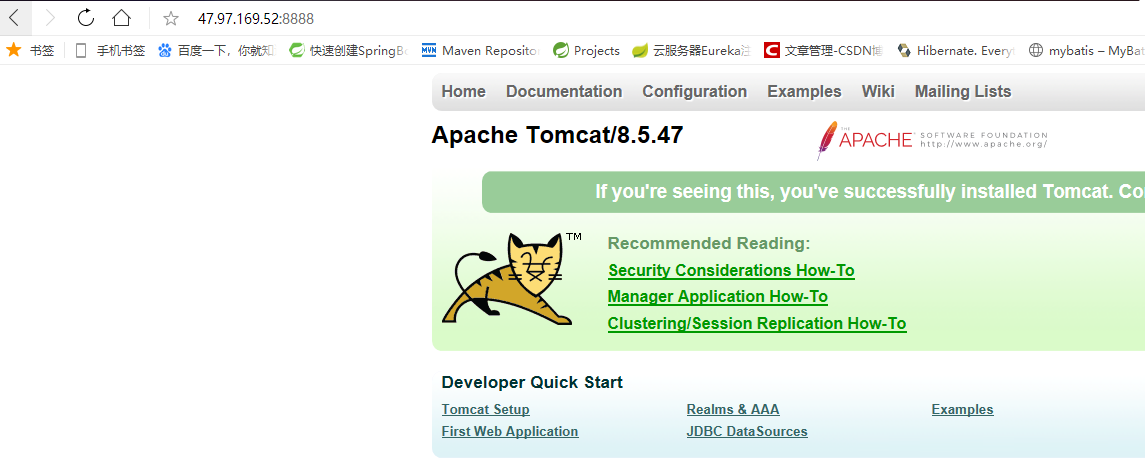Open Mailing Lists in navigation bar
Image resolution: width=1145 pixels, height=466 pixels.
point(962,91)
